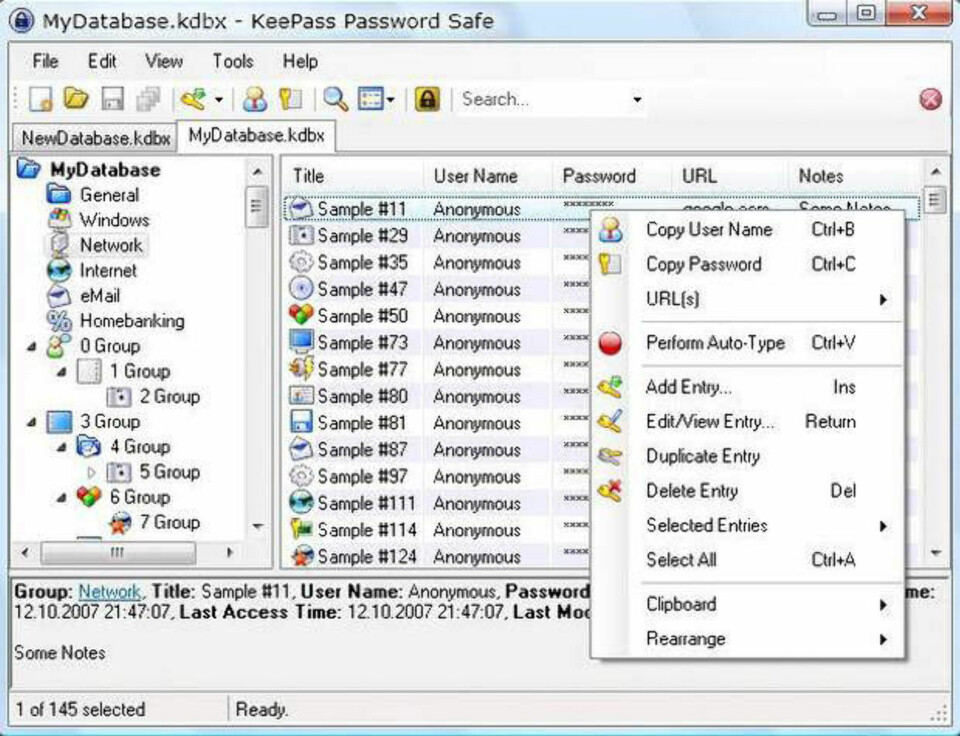Select the Windows group

(x=114, y=220)
